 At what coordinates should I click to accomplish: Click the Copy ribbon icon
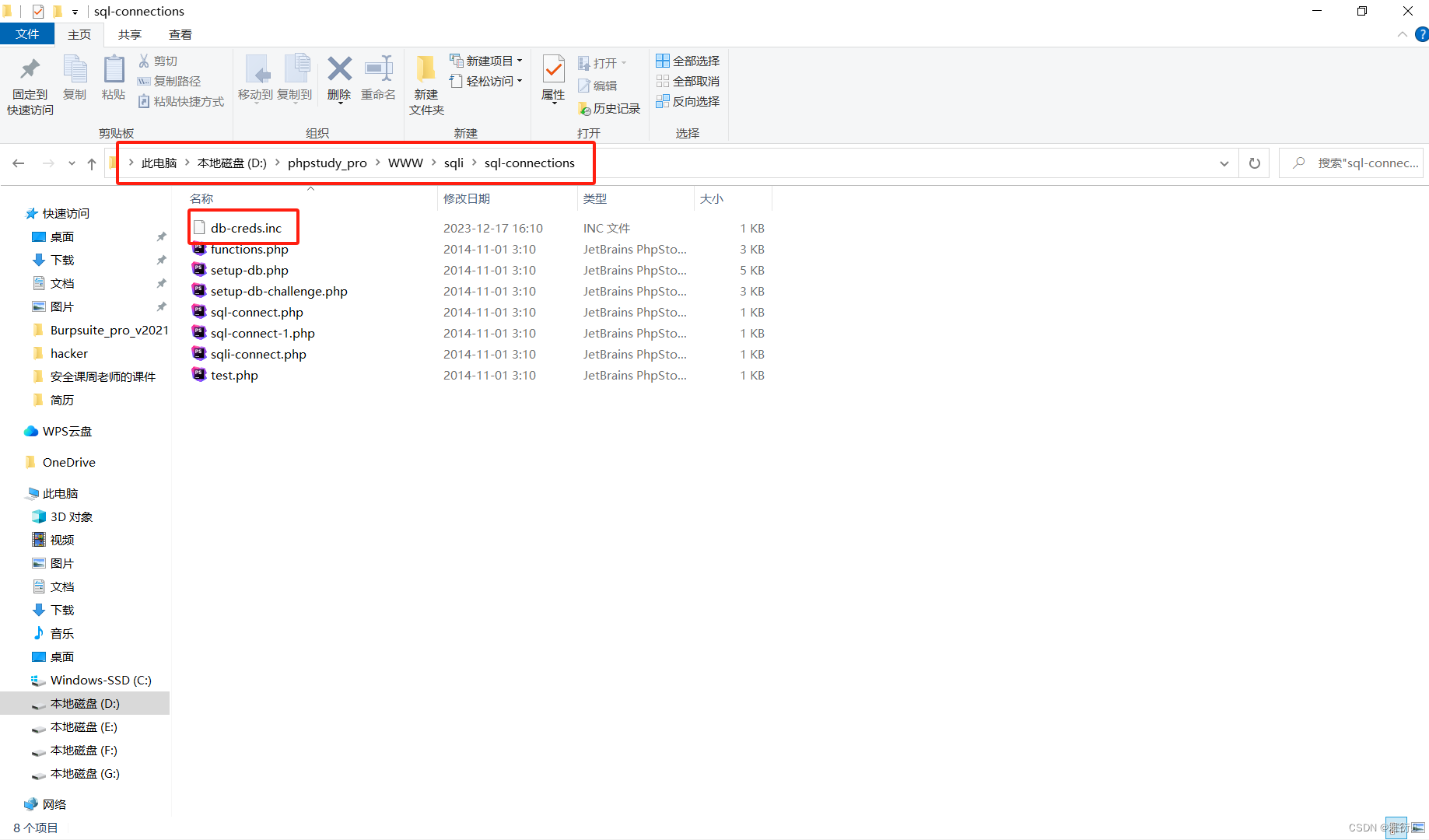tap(75, 68)
